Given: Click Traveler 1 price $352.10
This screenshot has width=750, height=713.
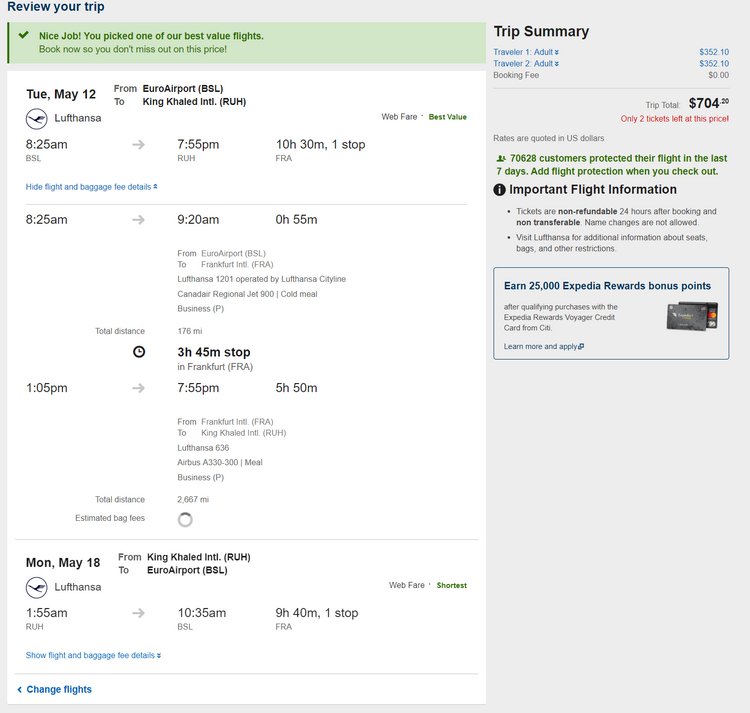Looking at the screenshot, I should pyautogui.click(x=714, y=52).
